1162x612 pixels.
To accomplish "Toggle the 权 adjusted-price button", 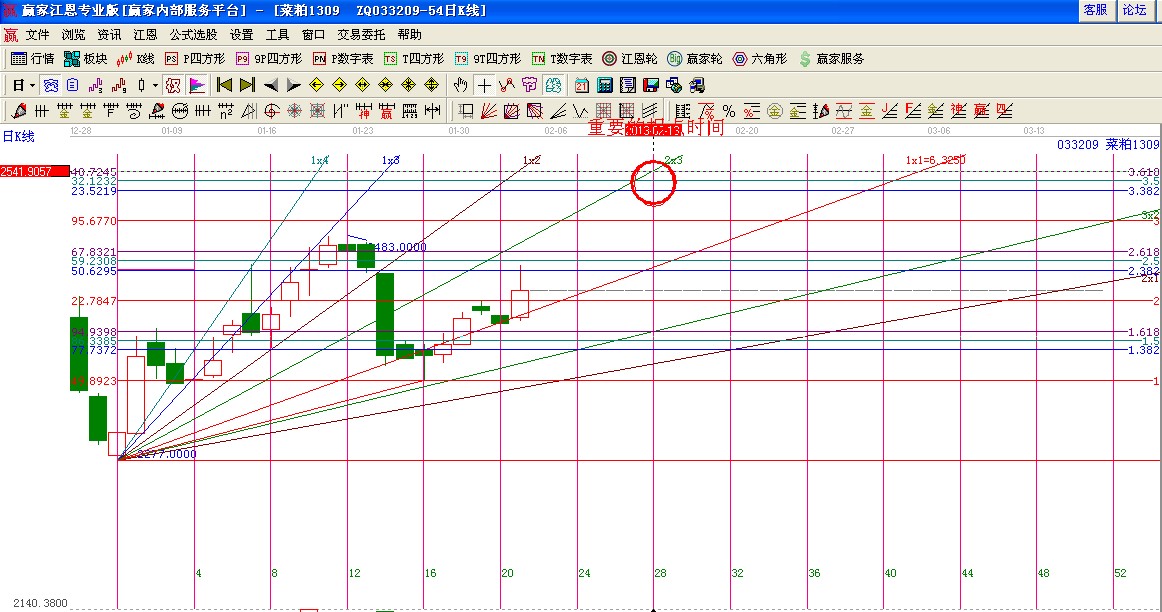I will [172, 85].
